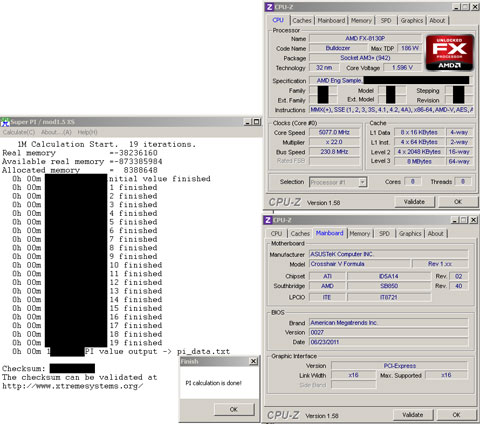
Task: Click the 8 MBytes Level 3 cache value
Action: click(419, 161)
